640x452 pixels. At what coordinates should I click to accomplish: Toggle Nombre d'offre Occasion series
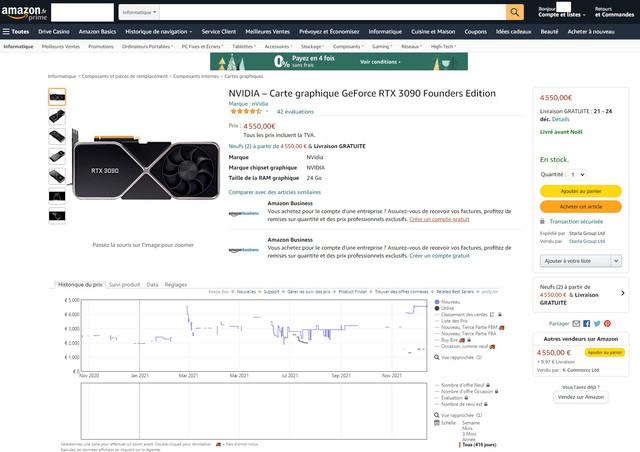[x=463, y=391]
